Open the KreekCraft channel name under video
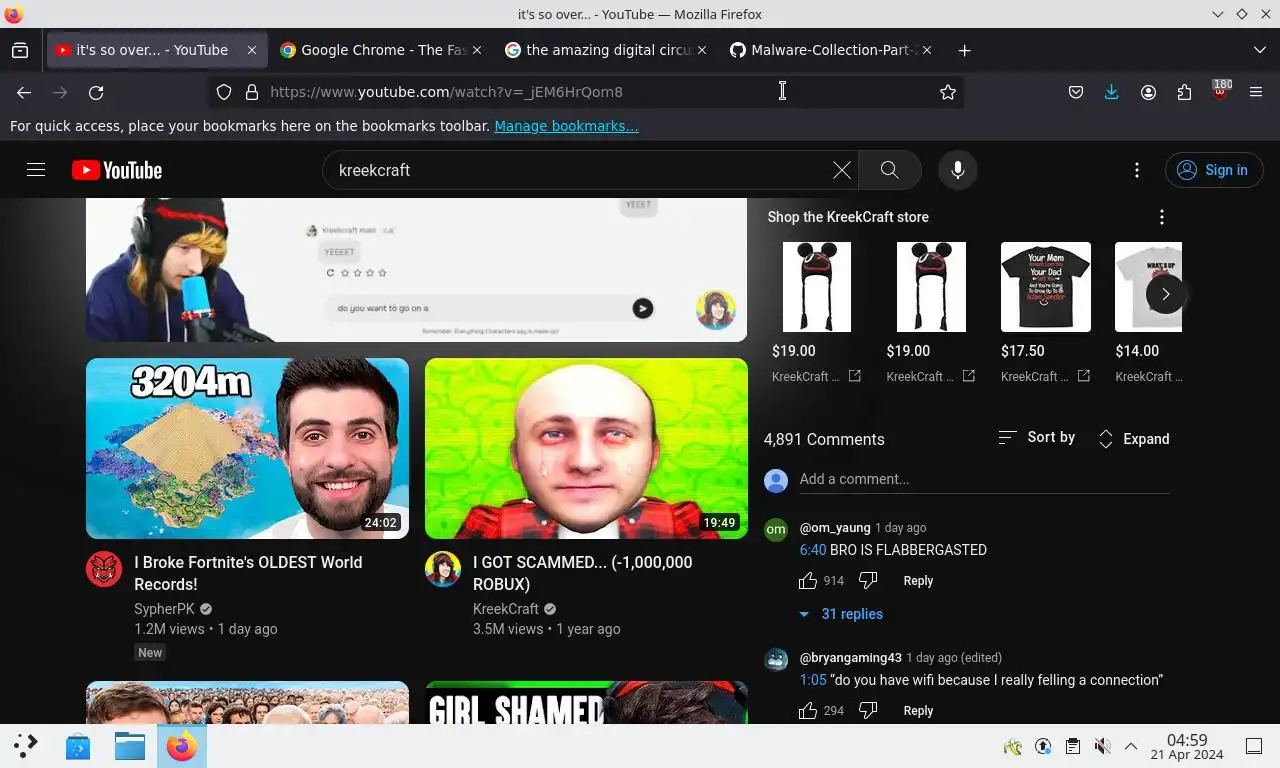The image size is (1280, 768). [506, 609]
